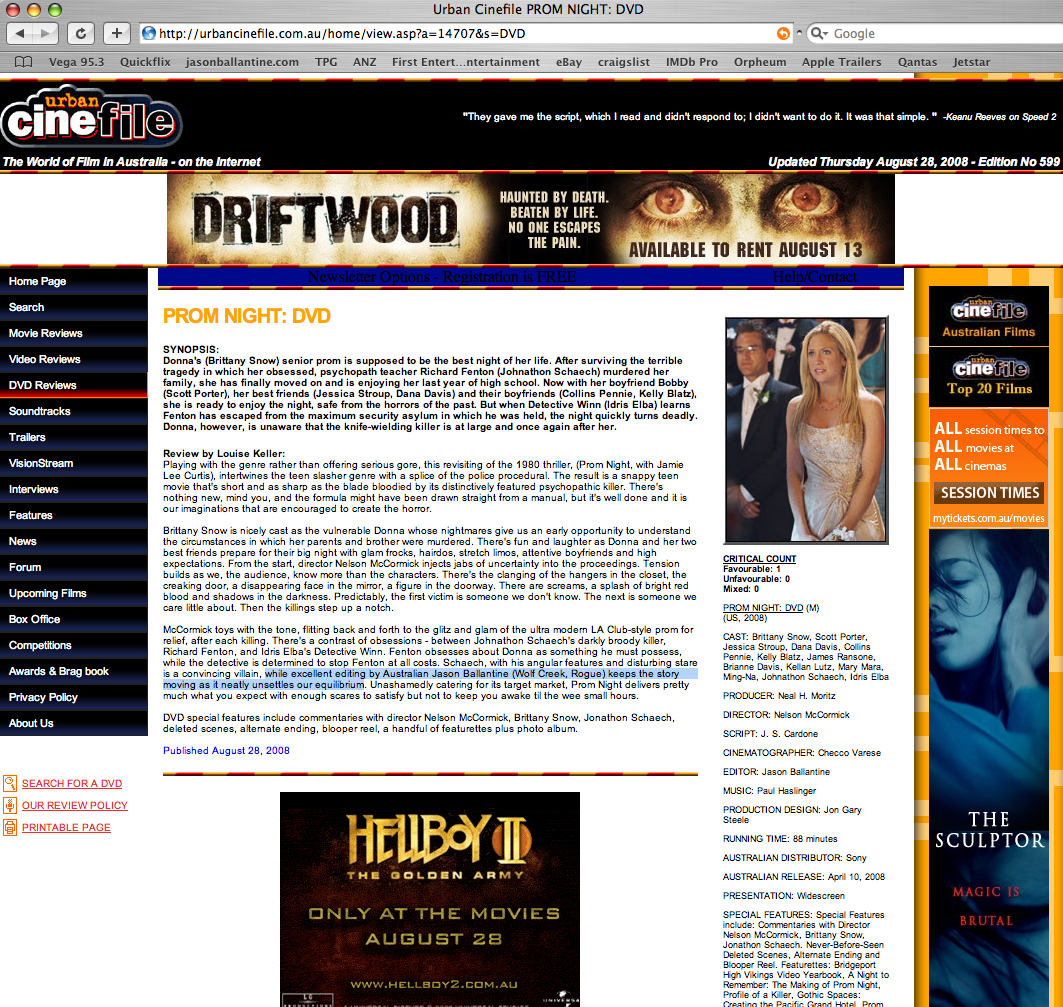Image resolution: width=1063 pixels, height=1007 pixels.
Task: Select DVD Reviews in the sidebar
Action: (x=74, y=385)
